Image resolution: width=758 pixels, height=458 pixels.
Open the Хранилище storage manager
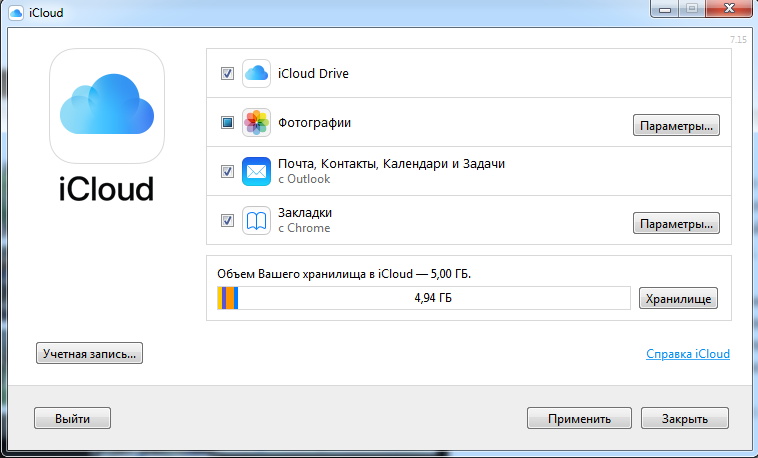click(x=678, y=298)
